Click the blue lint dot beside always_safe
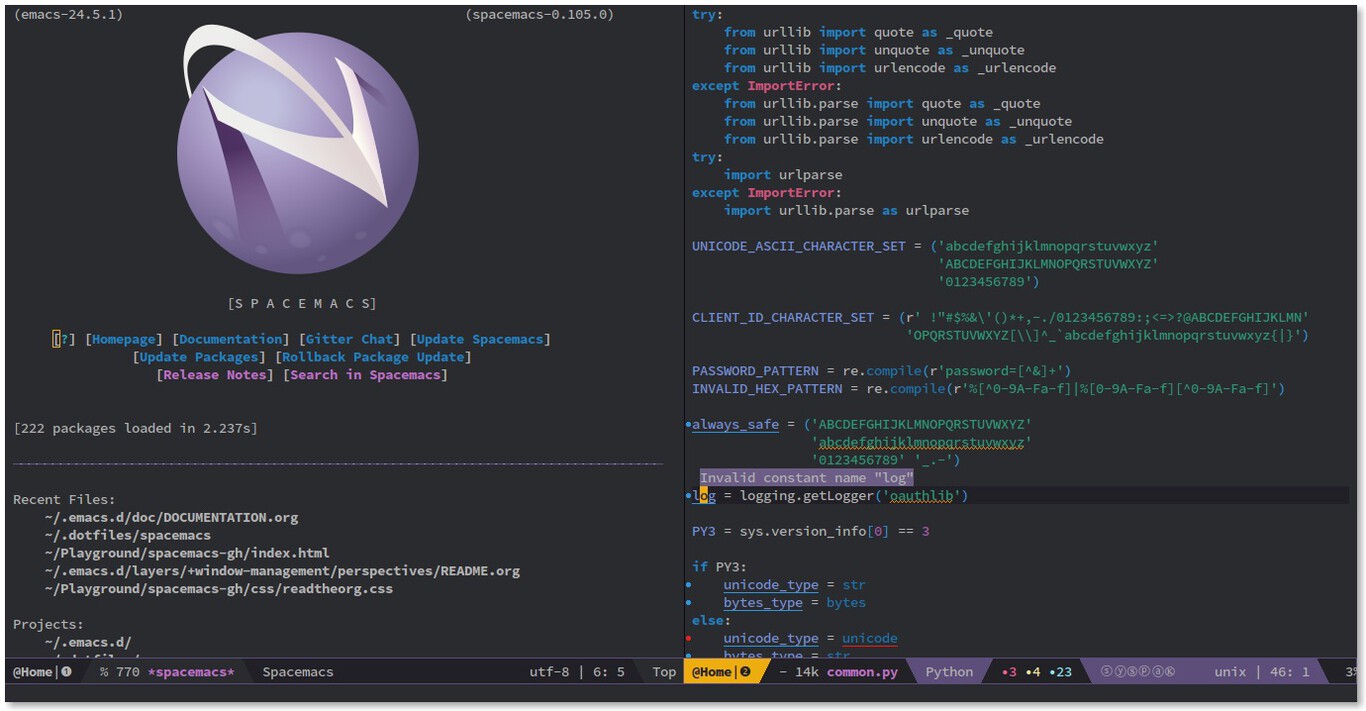 point(688,425)
